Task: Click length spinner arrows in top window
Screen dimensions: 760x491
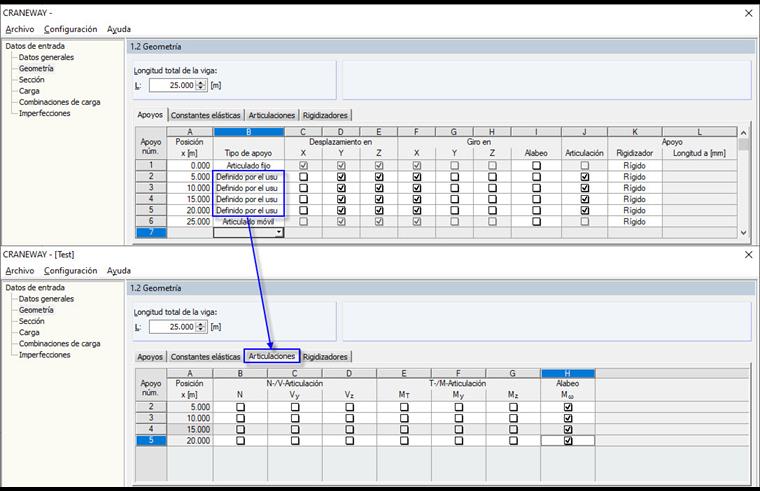Action: [201, 85]
